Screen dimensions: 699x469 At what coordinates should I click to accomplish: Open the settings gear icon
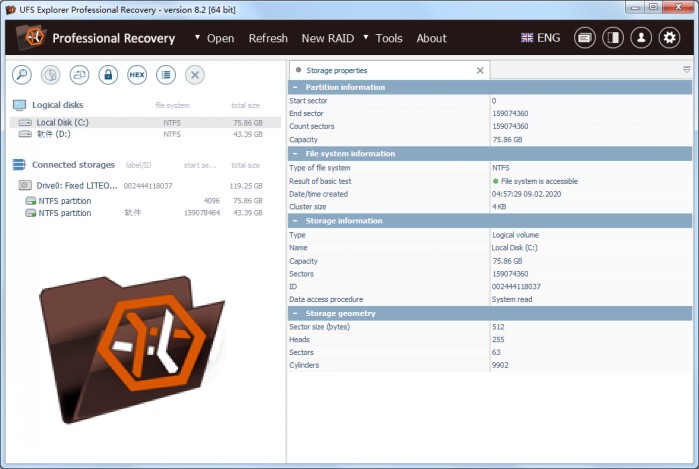pyautogui.click(x=669, y=38)
